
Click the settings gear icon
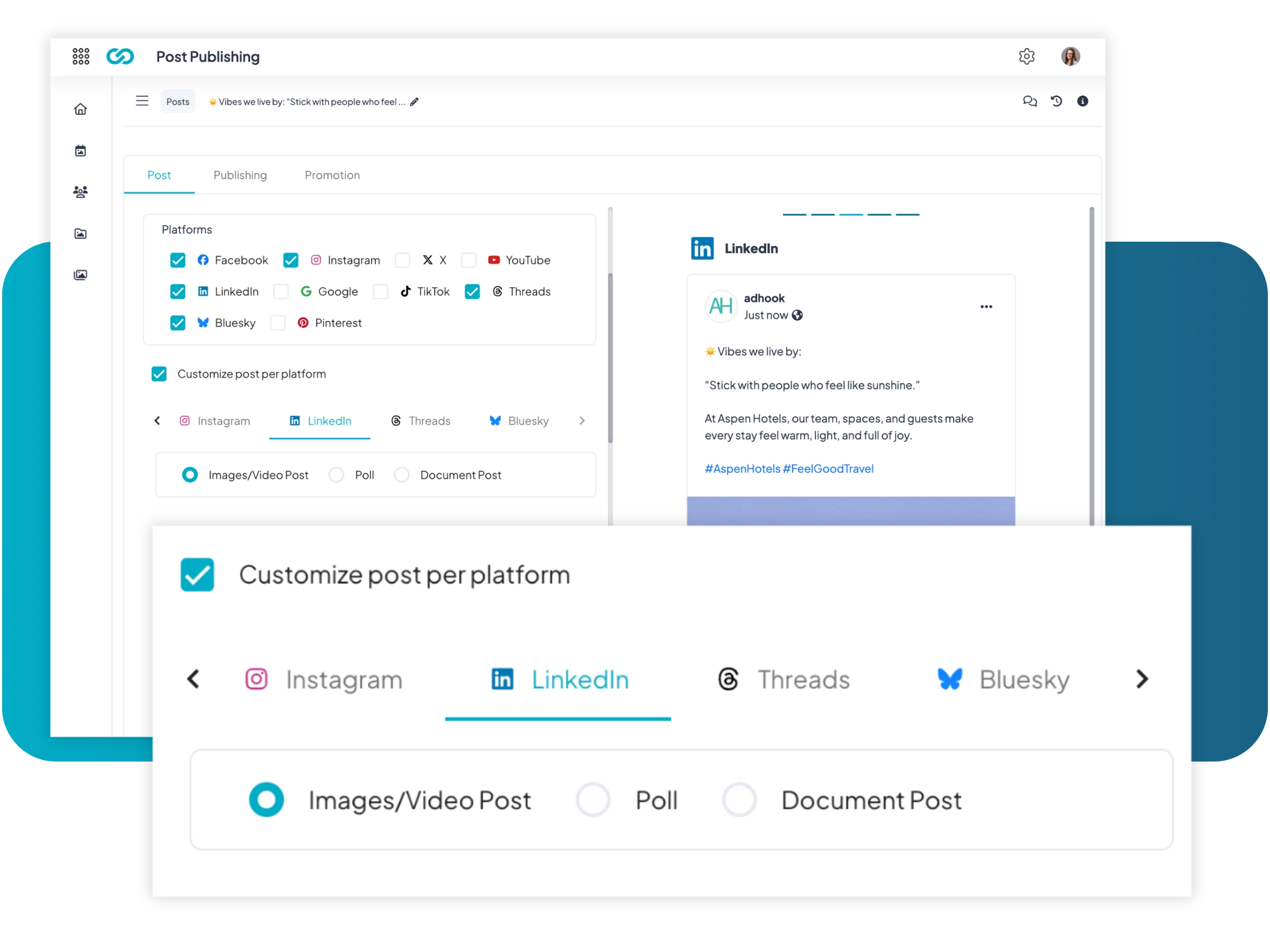(x=1027, y=56)
